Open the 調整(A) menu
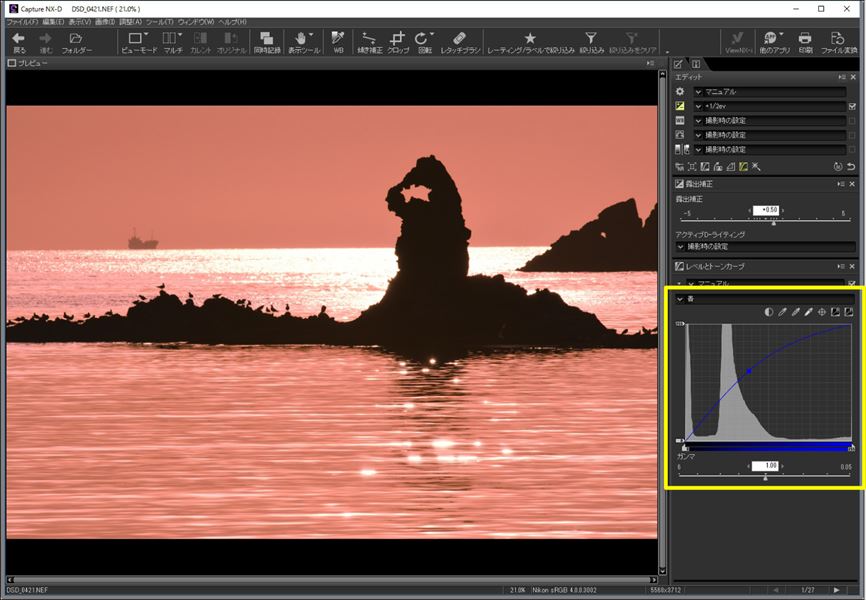Viewport: 866px width, 600px height. click(x=130, y=22)
